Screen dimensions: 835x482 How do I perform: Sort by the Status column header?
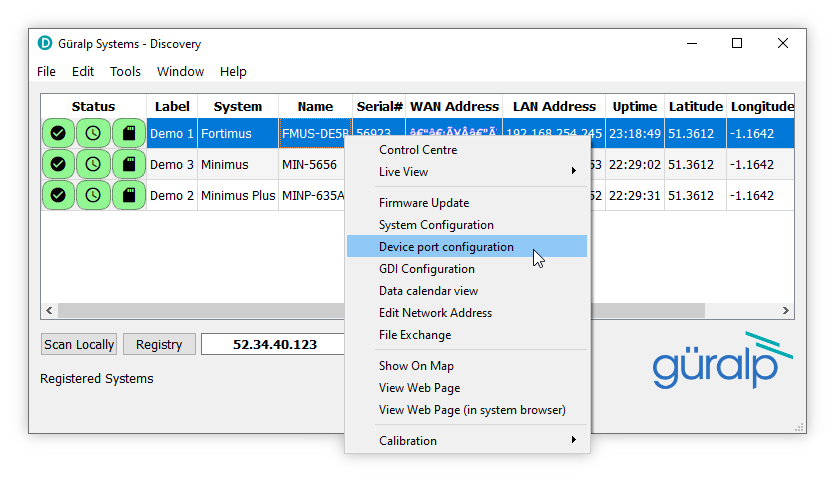[x=93, y=107]
